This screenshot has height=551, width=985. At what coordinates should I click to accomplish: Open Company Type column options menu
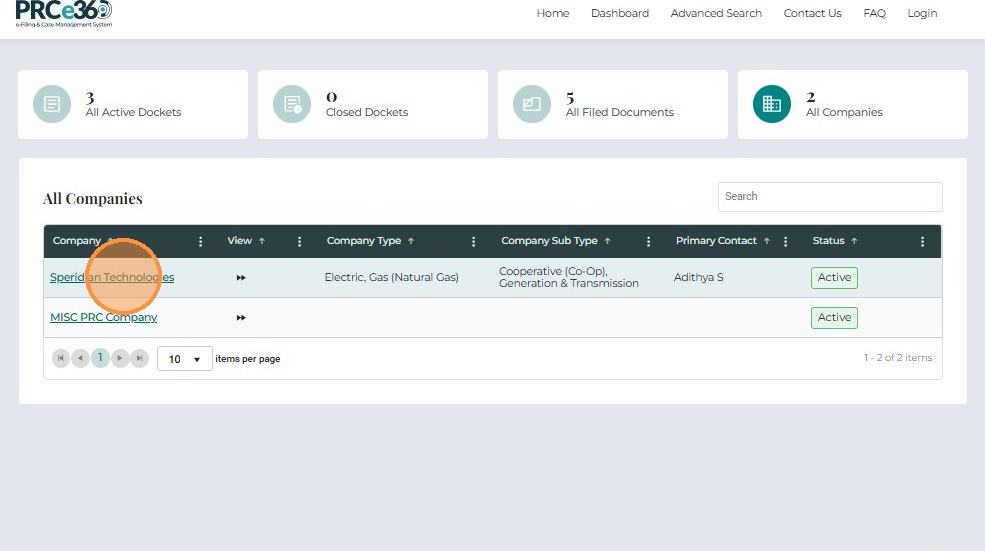pos(474,242)
